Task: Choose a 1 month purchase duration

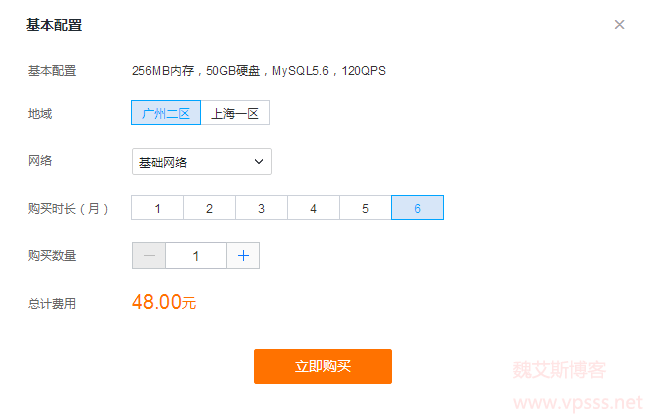Action: tap(157, 208)
